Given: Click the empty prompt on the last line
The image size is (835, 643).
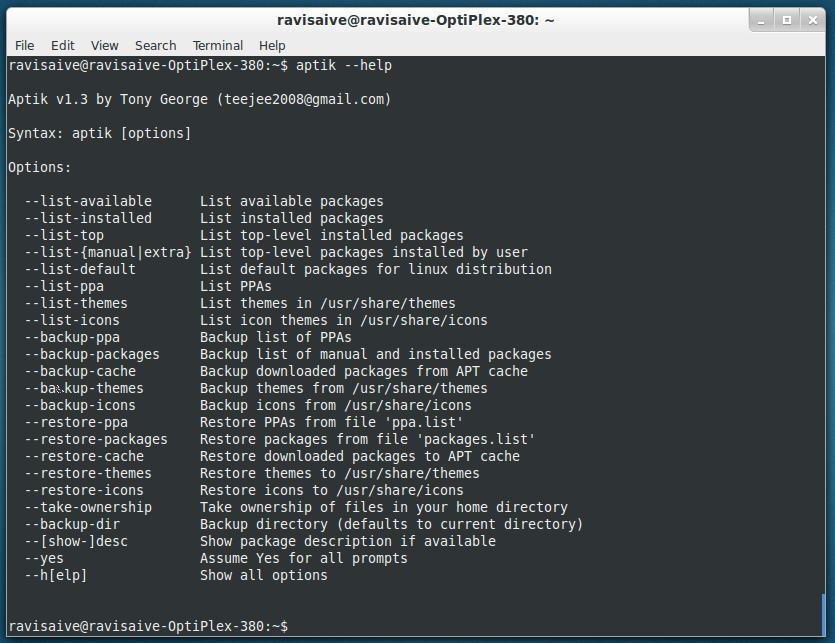Looking at the screenshot, I should tap(300, 626).
